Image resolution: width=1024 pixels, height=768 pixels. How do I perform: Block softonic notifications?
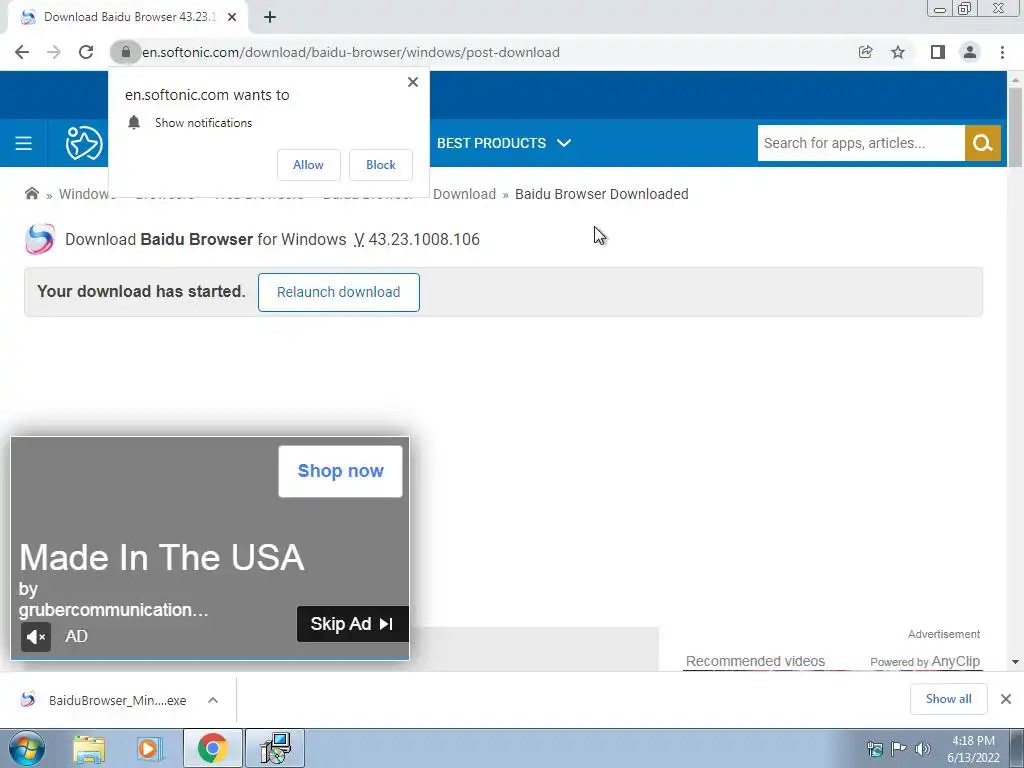point(381,165)
